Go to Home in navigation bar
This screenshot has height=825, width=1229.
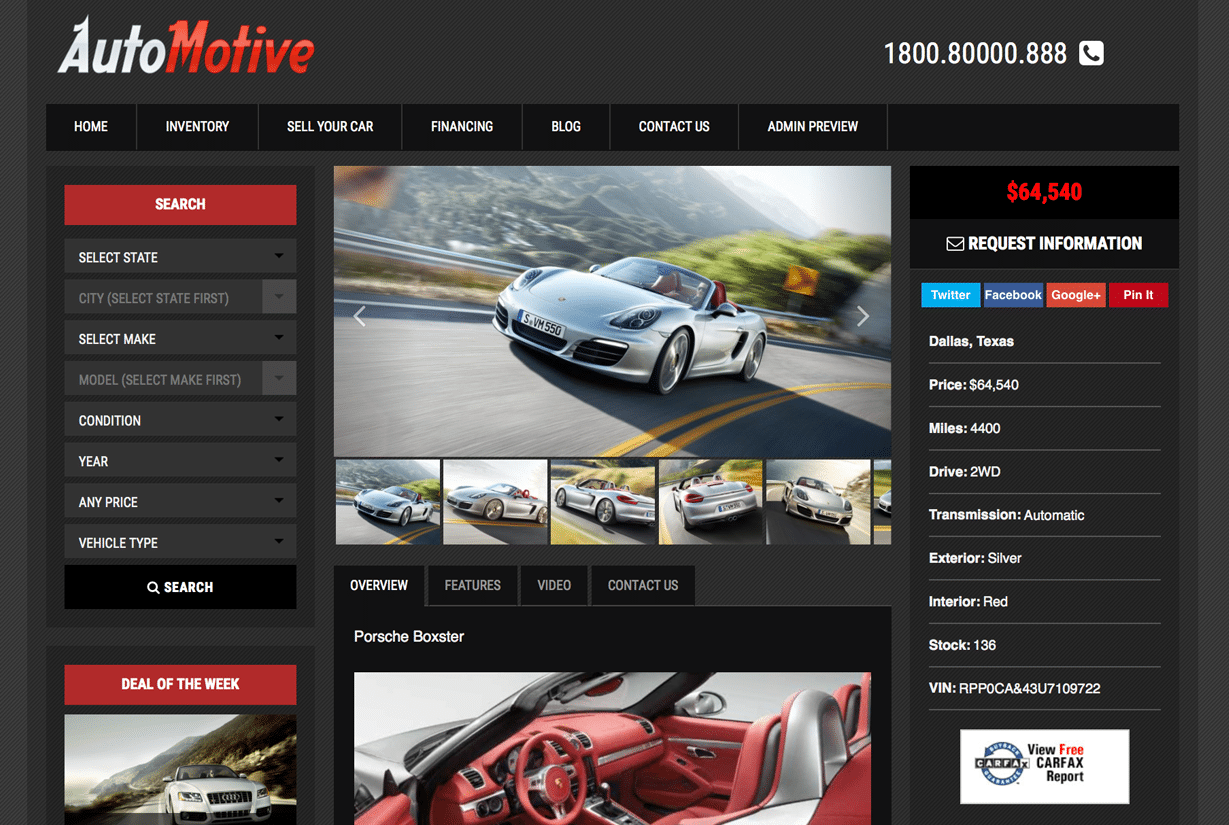coord(91,127)
